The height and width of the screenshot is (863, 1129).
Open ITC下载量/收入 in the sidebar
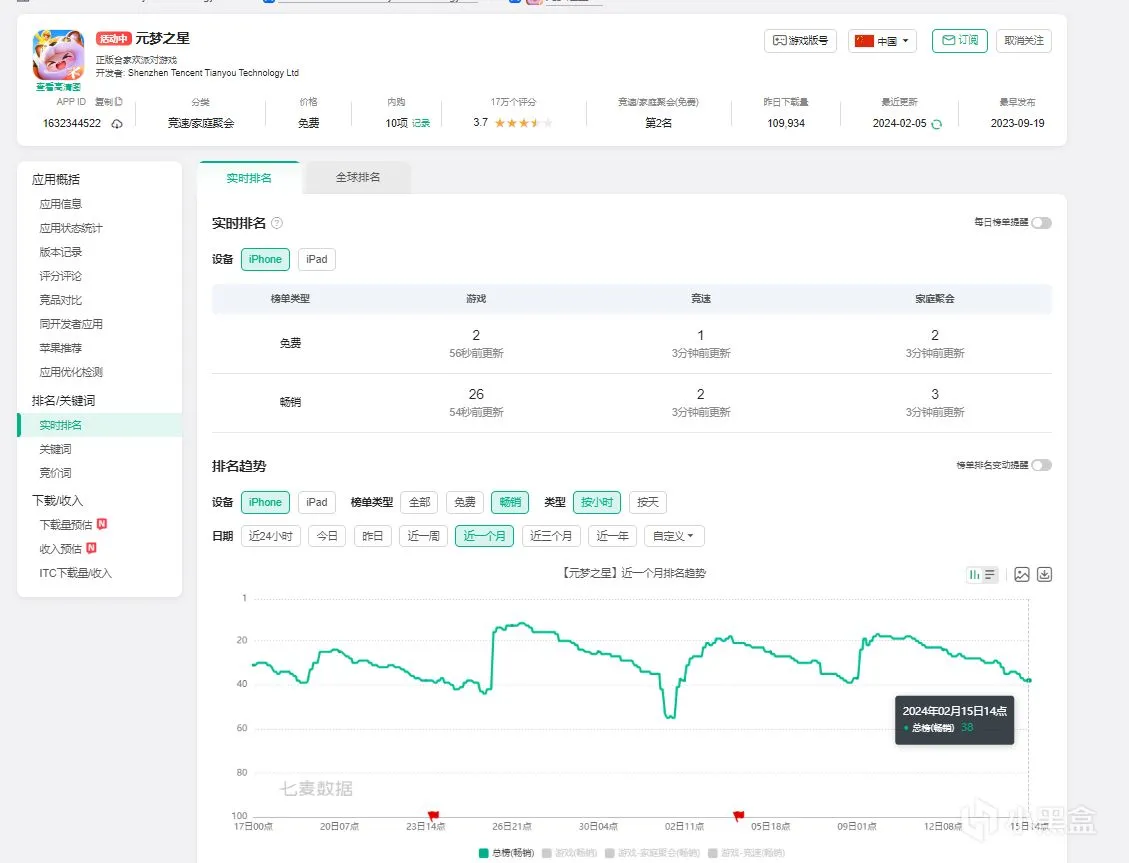point(76,573)
